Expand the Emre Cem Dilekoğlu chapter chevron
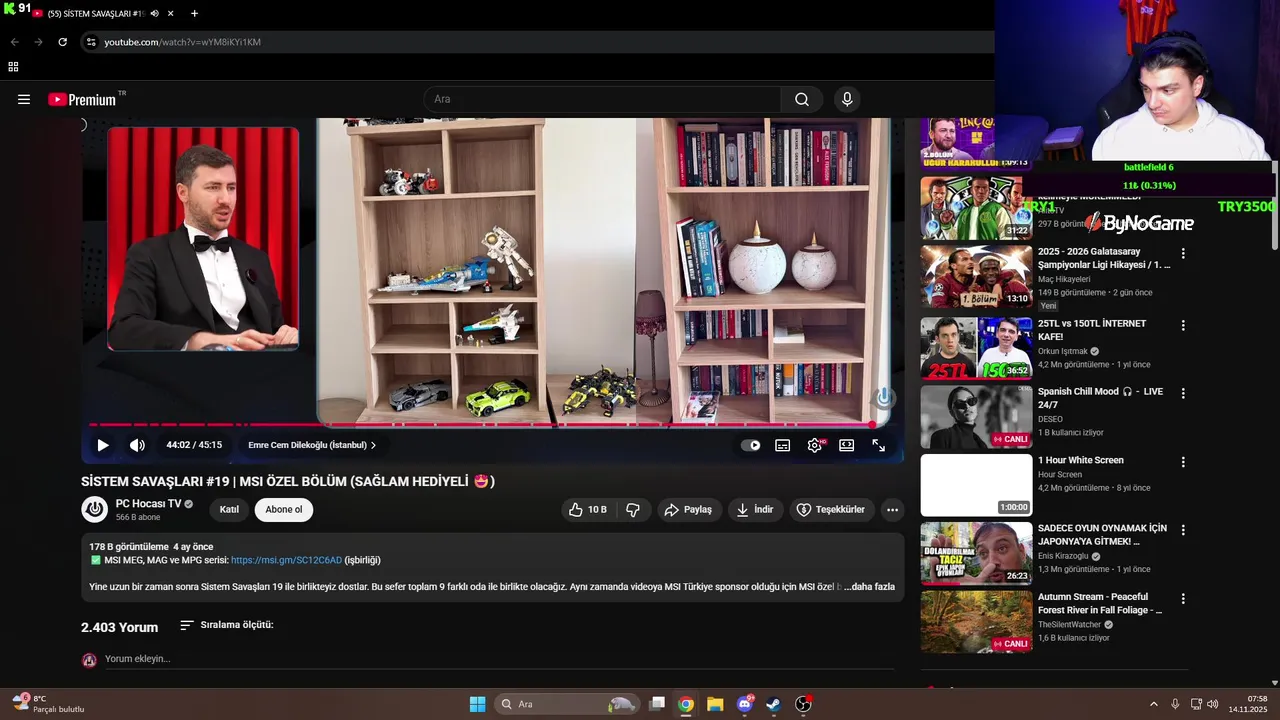Viewport: 1280px width, 720px height. click(x=373, y=445)
